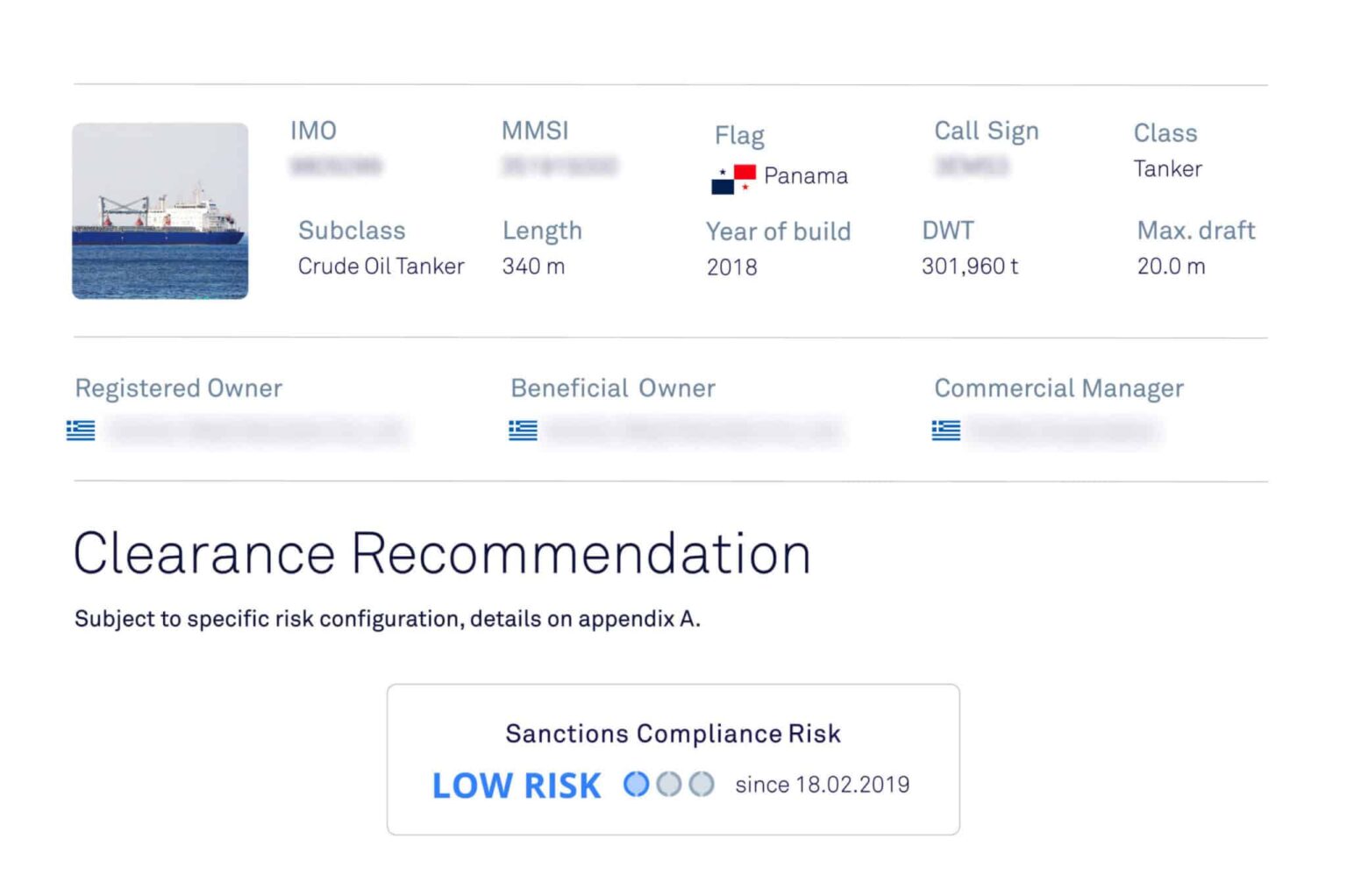Click the appendix A details note
1347x896 pixels.
(x=387, y=619)
